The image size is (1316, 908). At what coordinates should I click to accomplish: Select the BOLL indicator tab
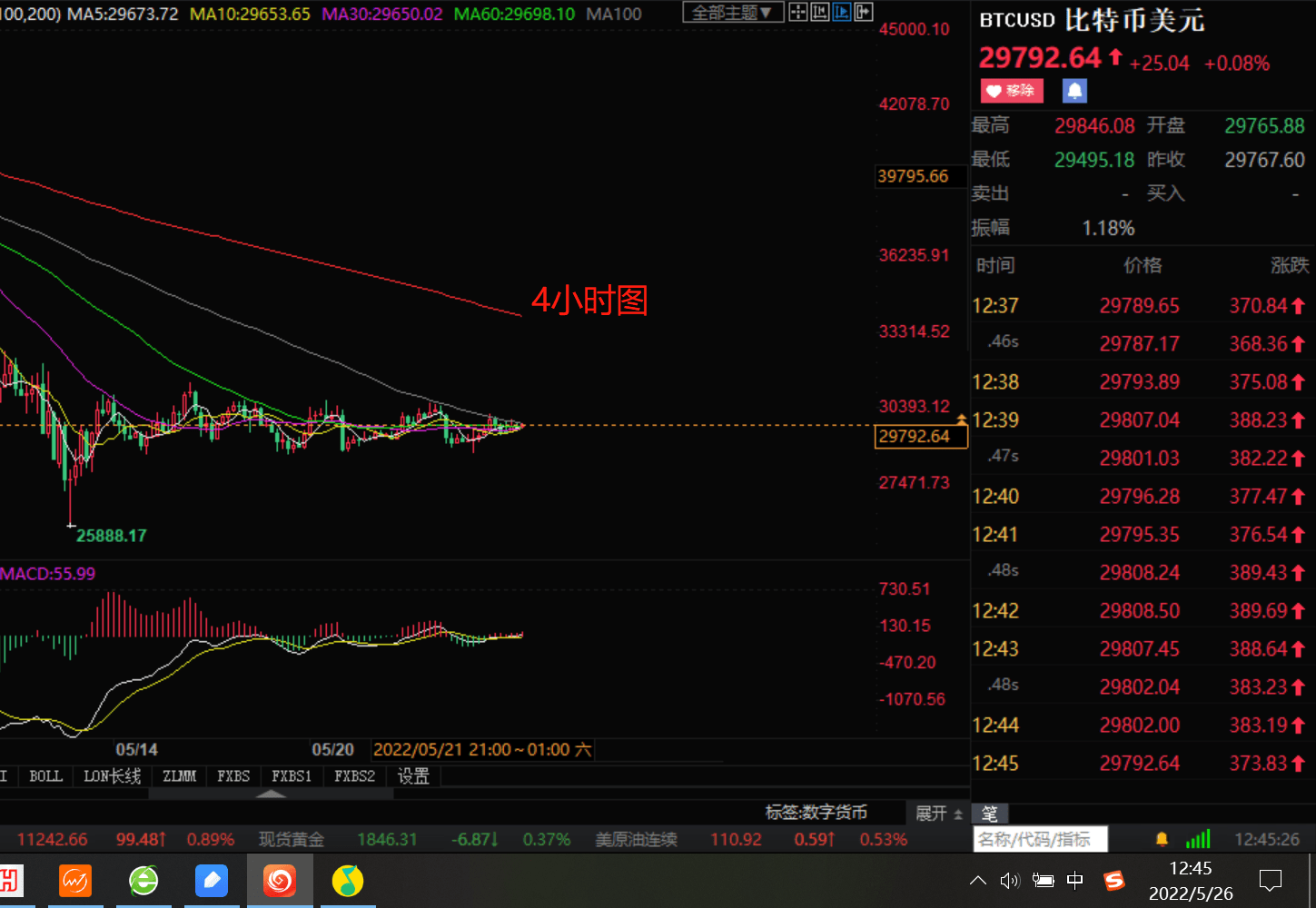pyautogui.click(x=45, y=776)
